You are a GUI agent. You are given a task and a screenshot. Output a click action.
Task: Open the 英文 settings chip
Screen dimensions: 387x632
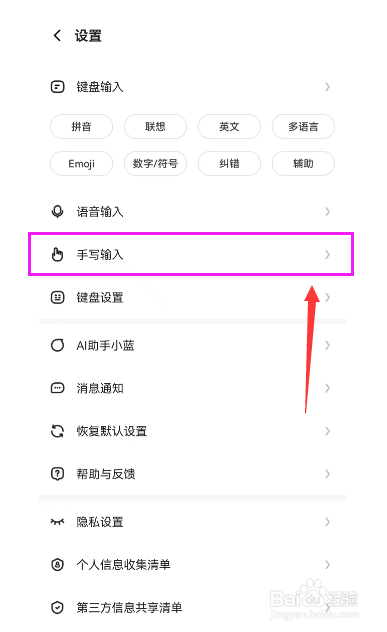(x=229, y=127)
